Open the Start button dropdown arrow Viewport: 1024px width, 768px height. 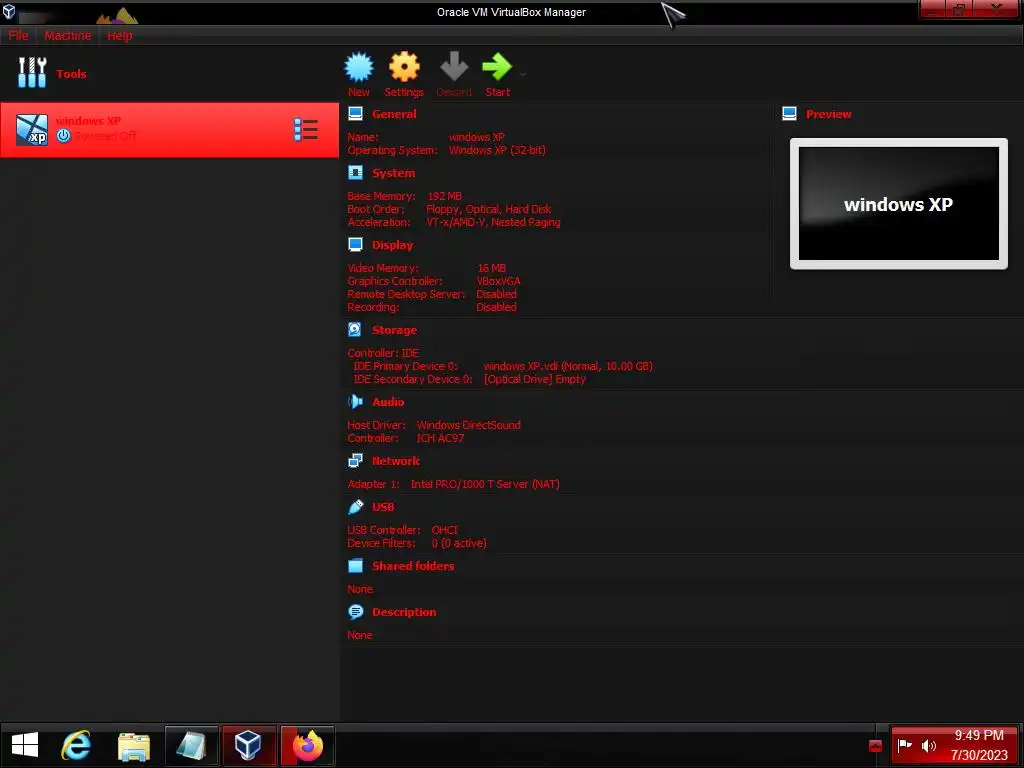(523, 74)
